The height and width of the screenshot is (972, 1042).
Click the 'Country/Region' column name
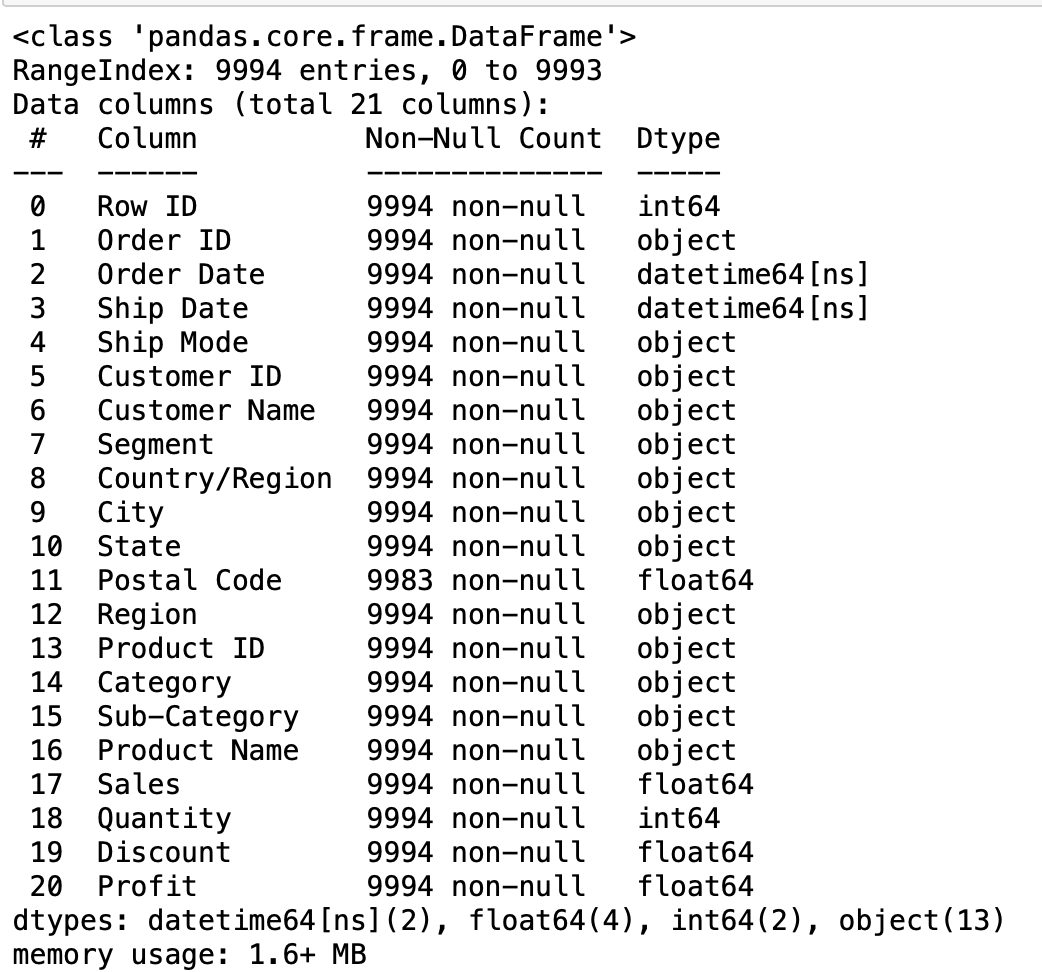tap(214, 478)
